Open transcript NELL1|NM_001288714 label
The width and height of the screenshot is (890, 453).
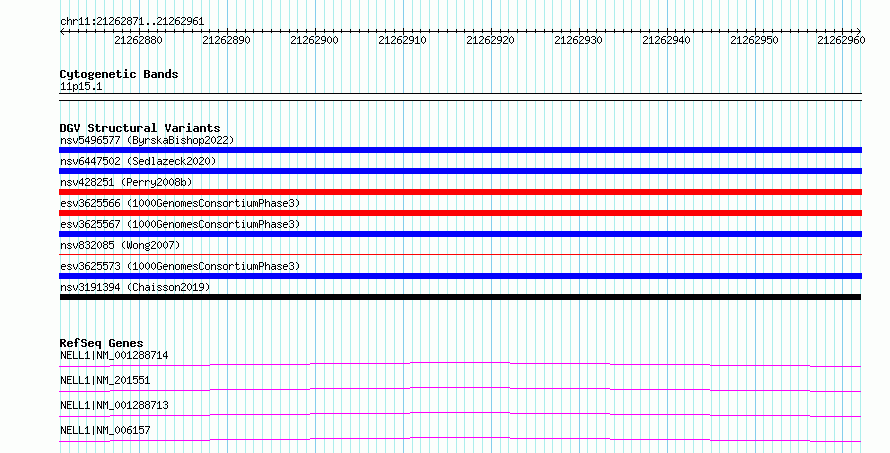(114, 355)
